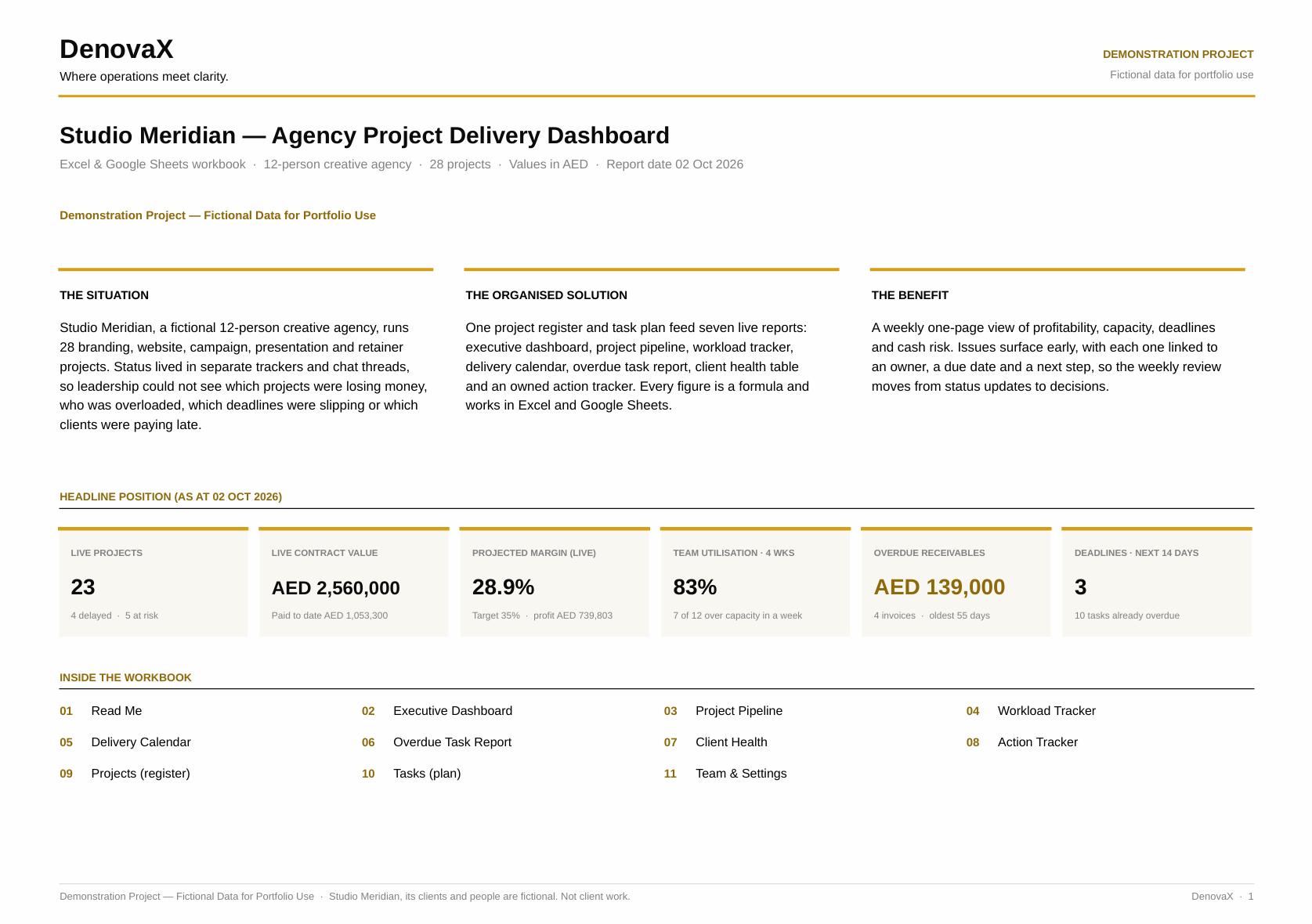Click 'THE BENEFIT' column heading
Viewport: 1312px width, 924px height.
click(909, 295)
